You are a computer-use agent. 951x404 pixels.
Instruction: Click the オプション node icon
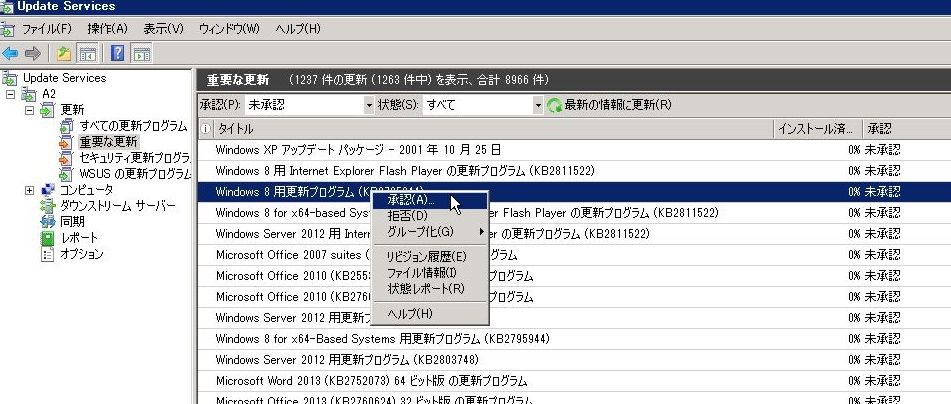pos(47,254)
